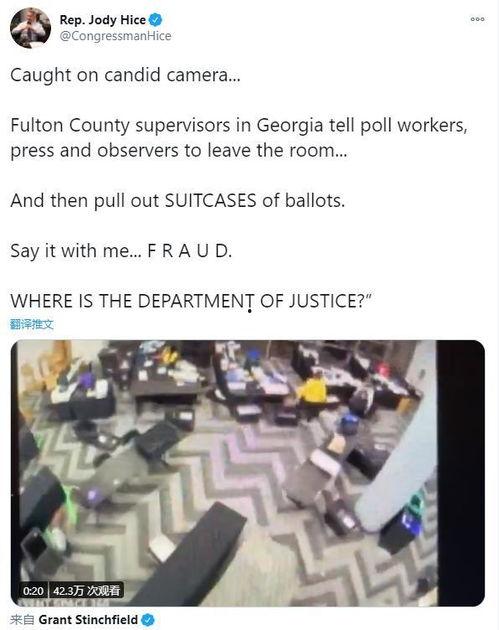This screenshot has width=499, height=630.
Task: Click the 'Caught on candid camera' text line
Action: pyautogui.click(x=125, y=75)
